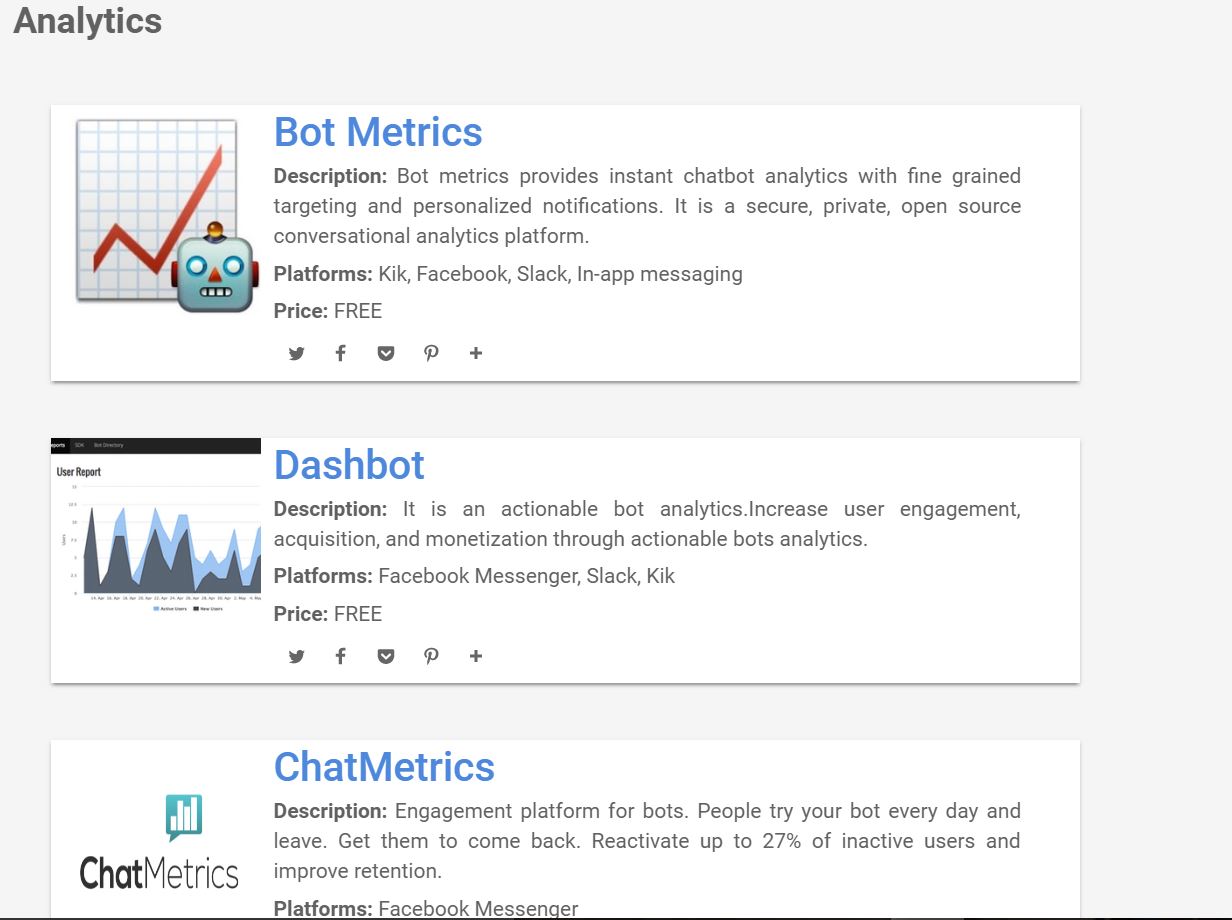Save Dashbot to Pocket
Screen dimensions: 1232x920
(386, 656)
